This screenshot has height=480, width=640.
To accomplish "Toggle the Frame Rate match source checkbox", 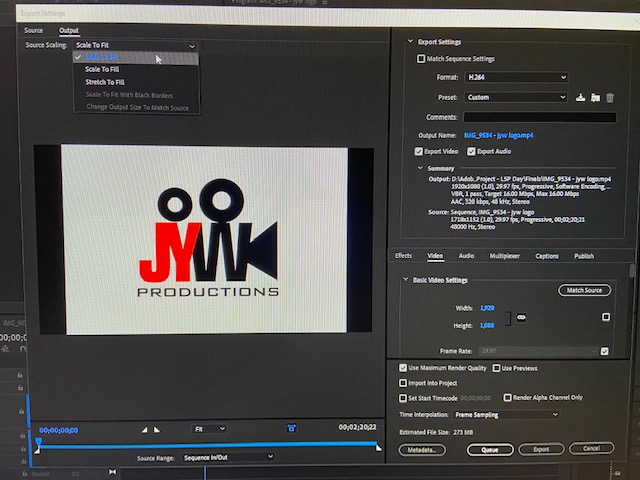I will (x=604, y=351).
